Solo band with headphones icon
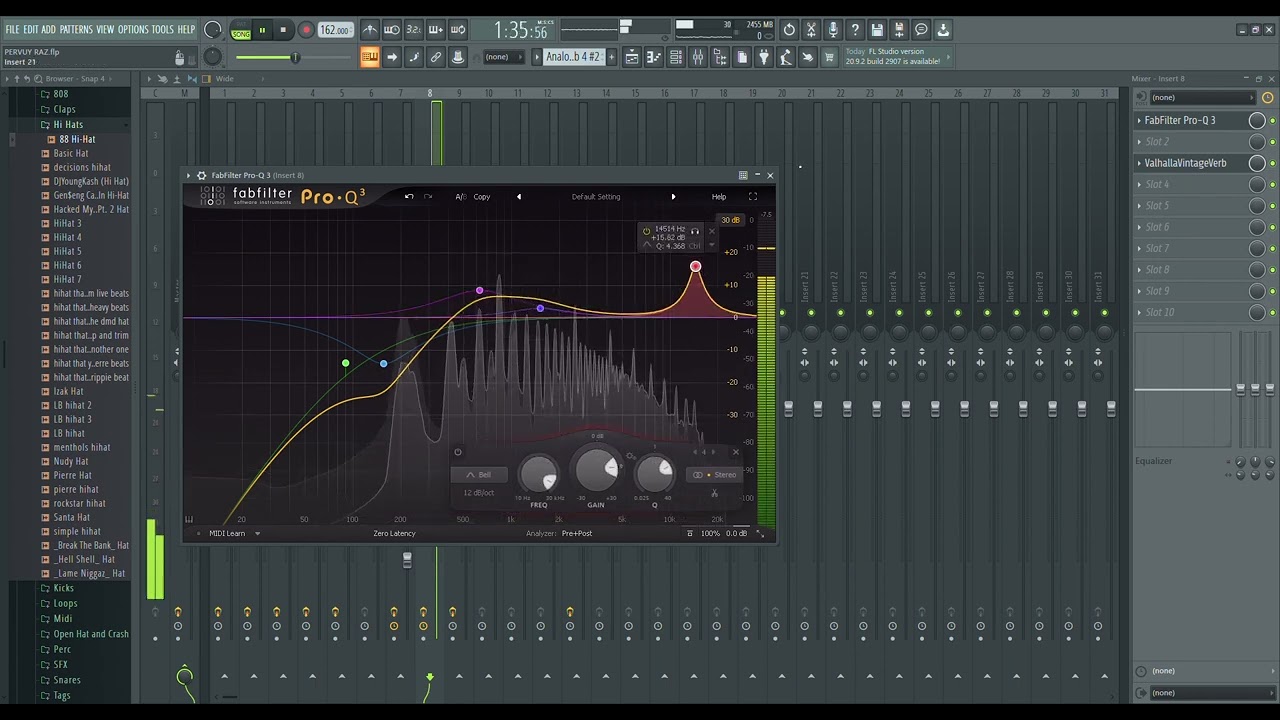The width and height of the screenshot is (1280, 720). pyautogui.click(x=695, y=231)
